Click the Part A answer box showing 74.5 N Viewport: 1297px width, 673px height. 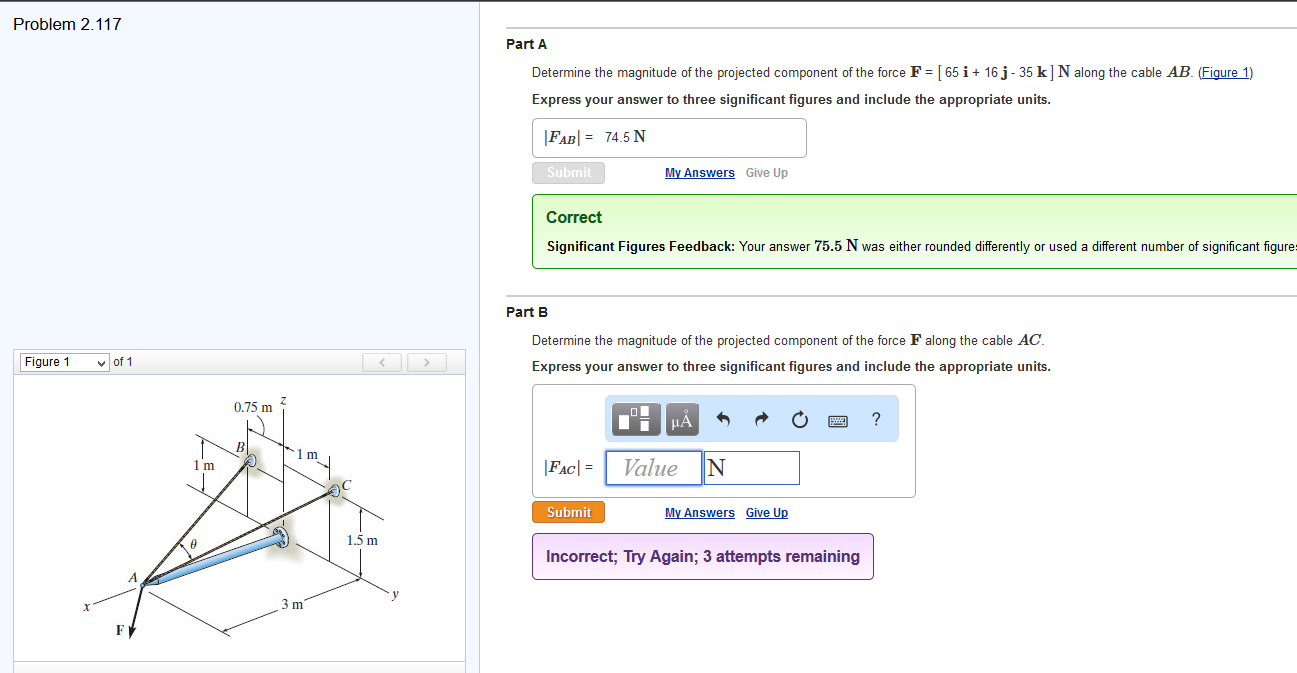(669, 138)
